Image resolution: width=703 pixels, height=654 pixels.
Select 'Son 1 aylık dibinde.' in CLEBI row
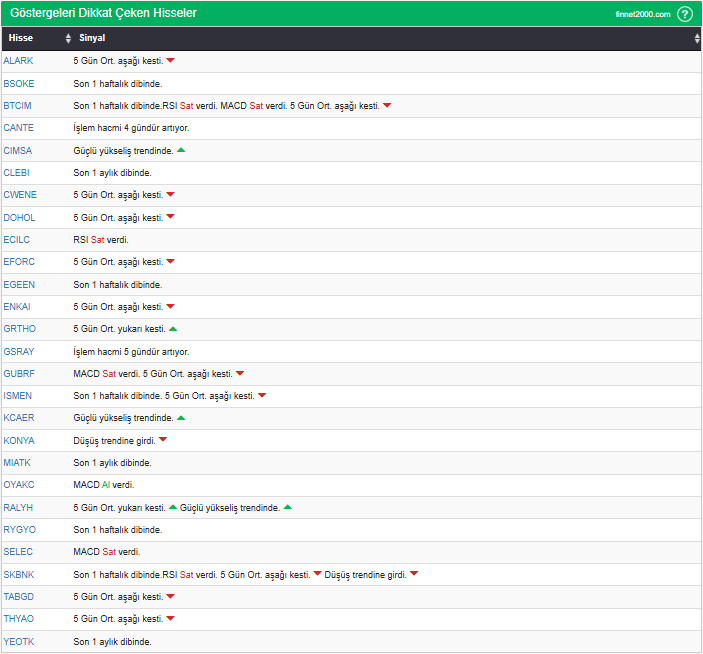[x=113, y=173]
